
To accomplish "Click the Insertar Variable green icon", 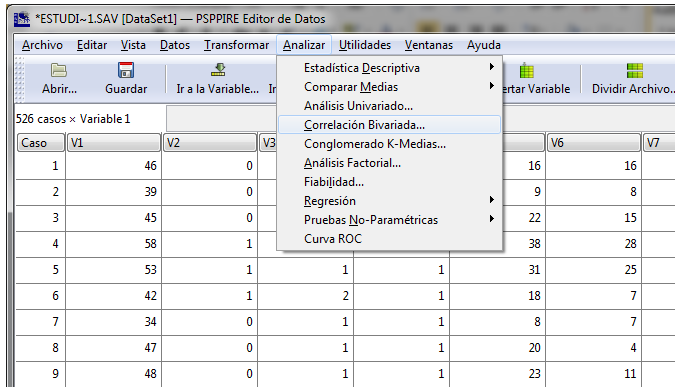I will pos(526,71).
